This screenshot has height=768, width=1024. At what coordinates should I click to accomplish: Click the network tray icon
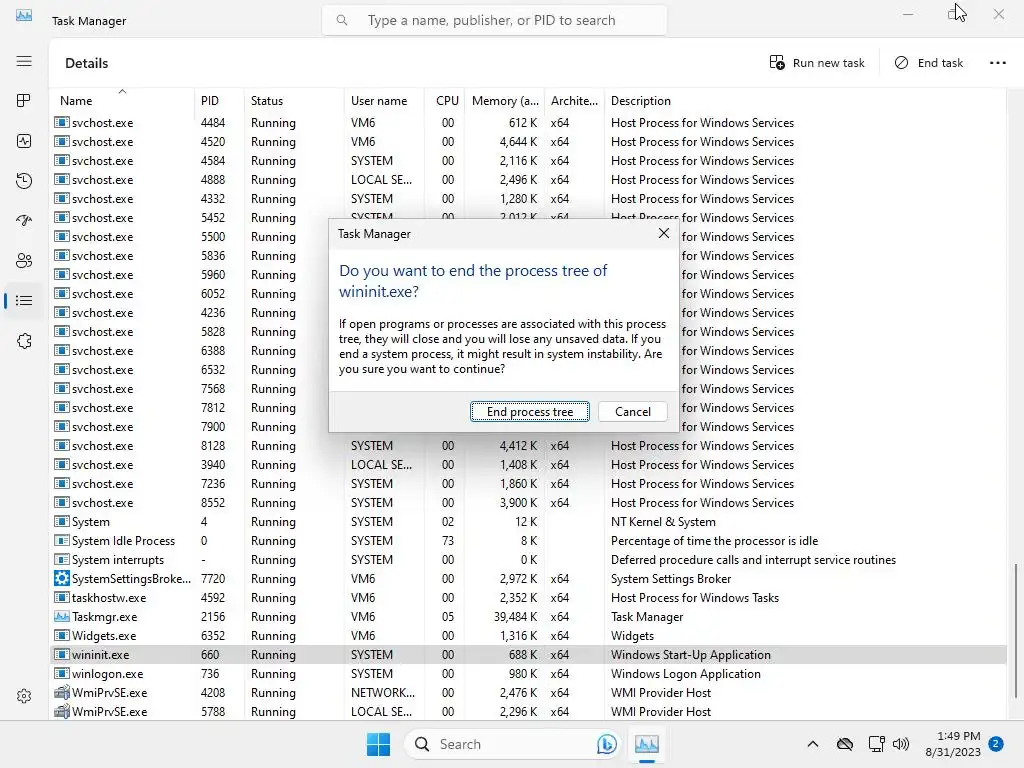point(876,744)
